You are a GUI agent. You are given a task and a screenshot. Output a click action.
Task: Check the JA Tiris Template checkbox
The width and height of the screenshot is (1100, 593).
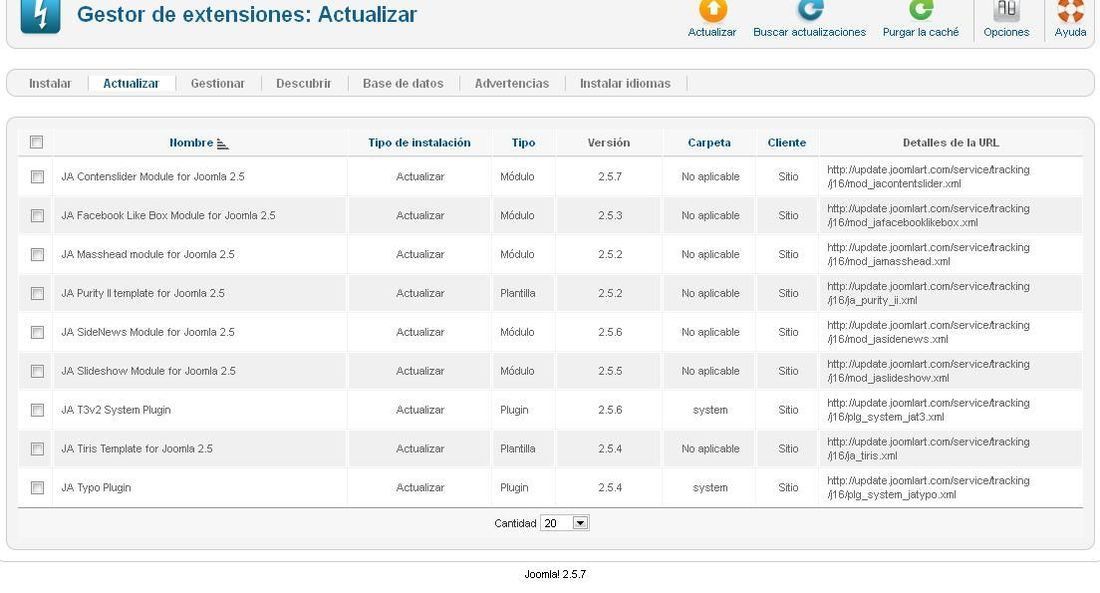(37, 449)
